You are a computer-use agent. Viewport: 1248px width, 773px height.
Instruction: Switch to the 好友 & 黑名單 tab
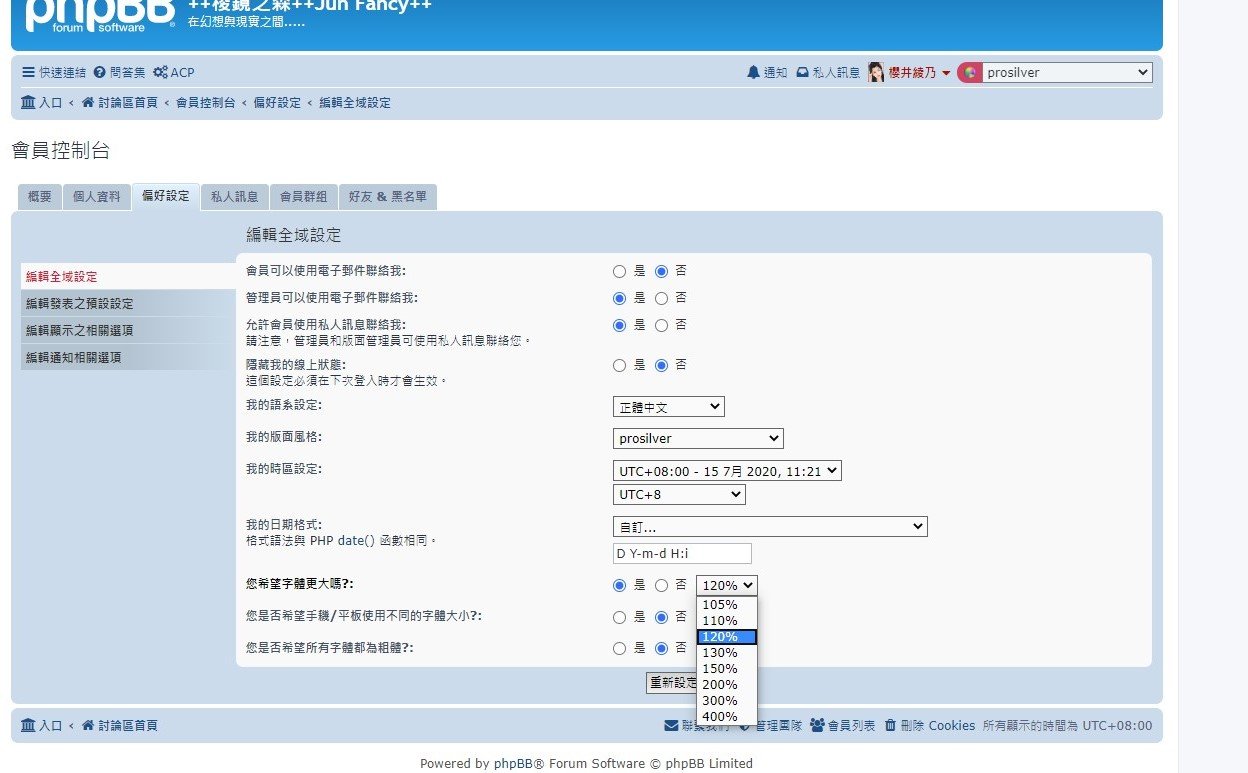[387, 197]
